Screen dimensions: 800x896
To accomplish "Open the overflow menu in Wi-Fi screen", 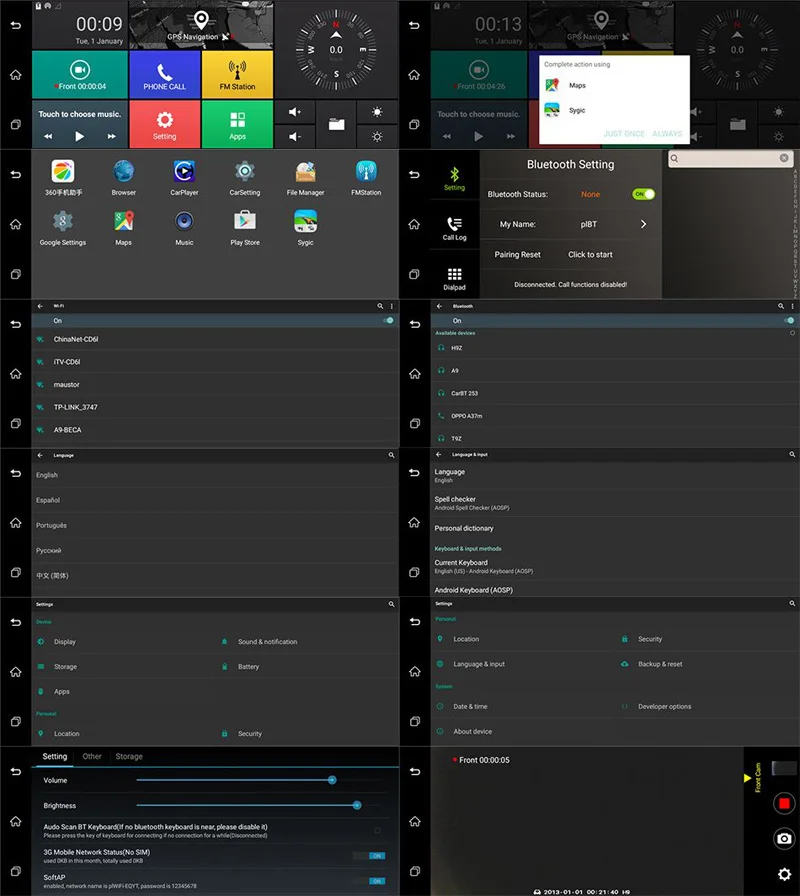I will pos(391,306).
